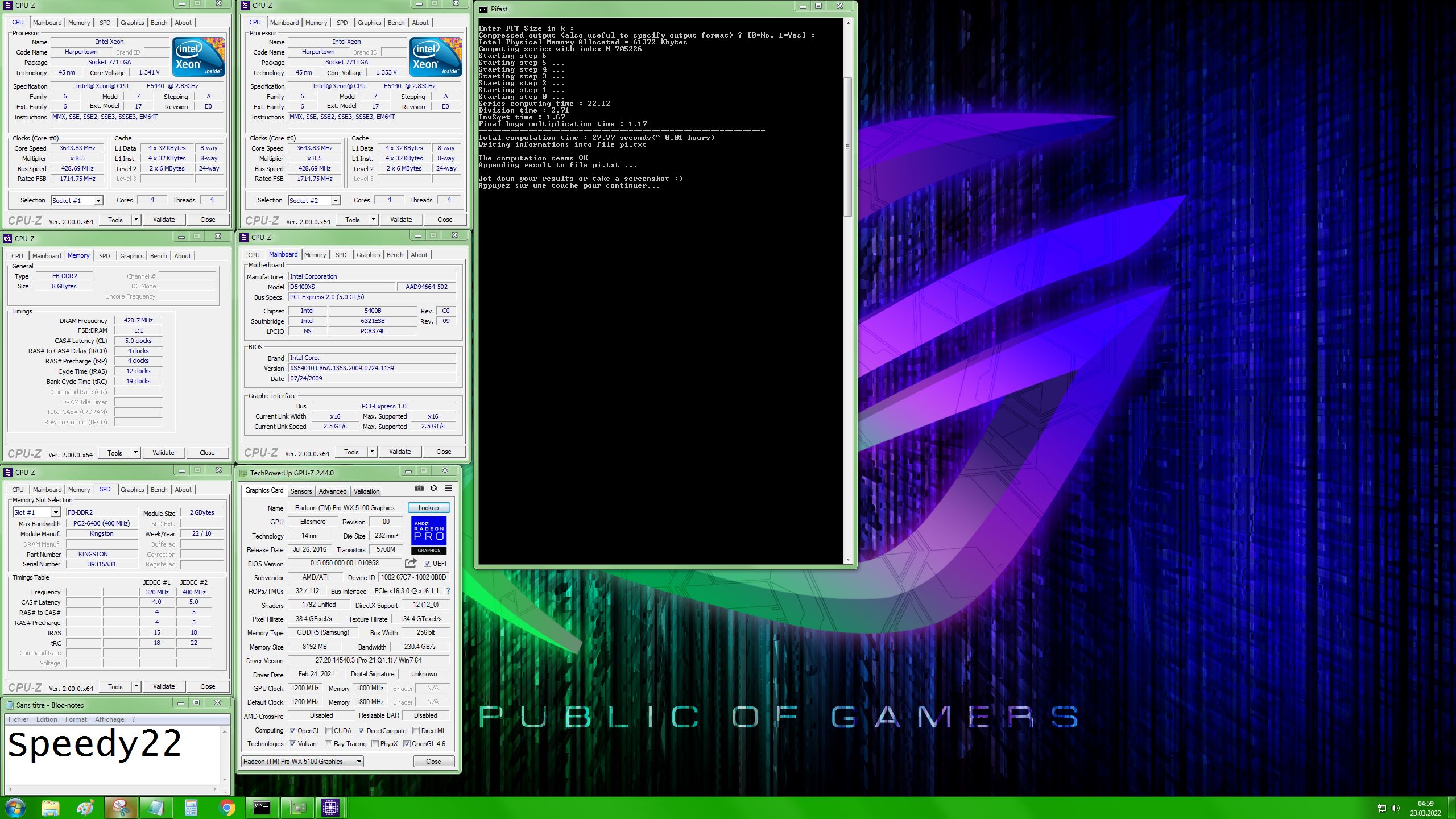
Task: Click the Pifast window title bar icon
Action: (x=483, y=9)
